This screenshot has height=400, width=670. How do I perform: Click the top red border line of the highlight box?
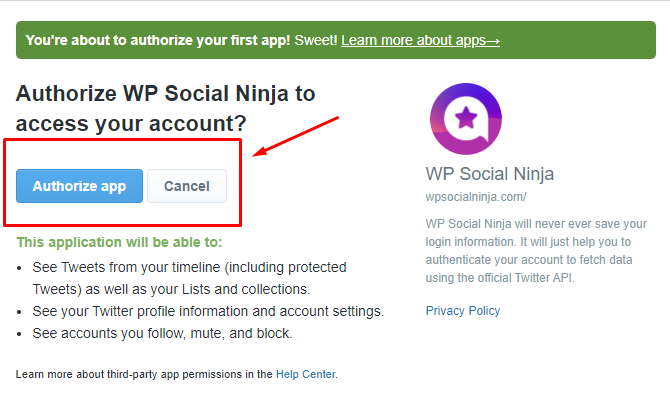[x=123, y=140]
